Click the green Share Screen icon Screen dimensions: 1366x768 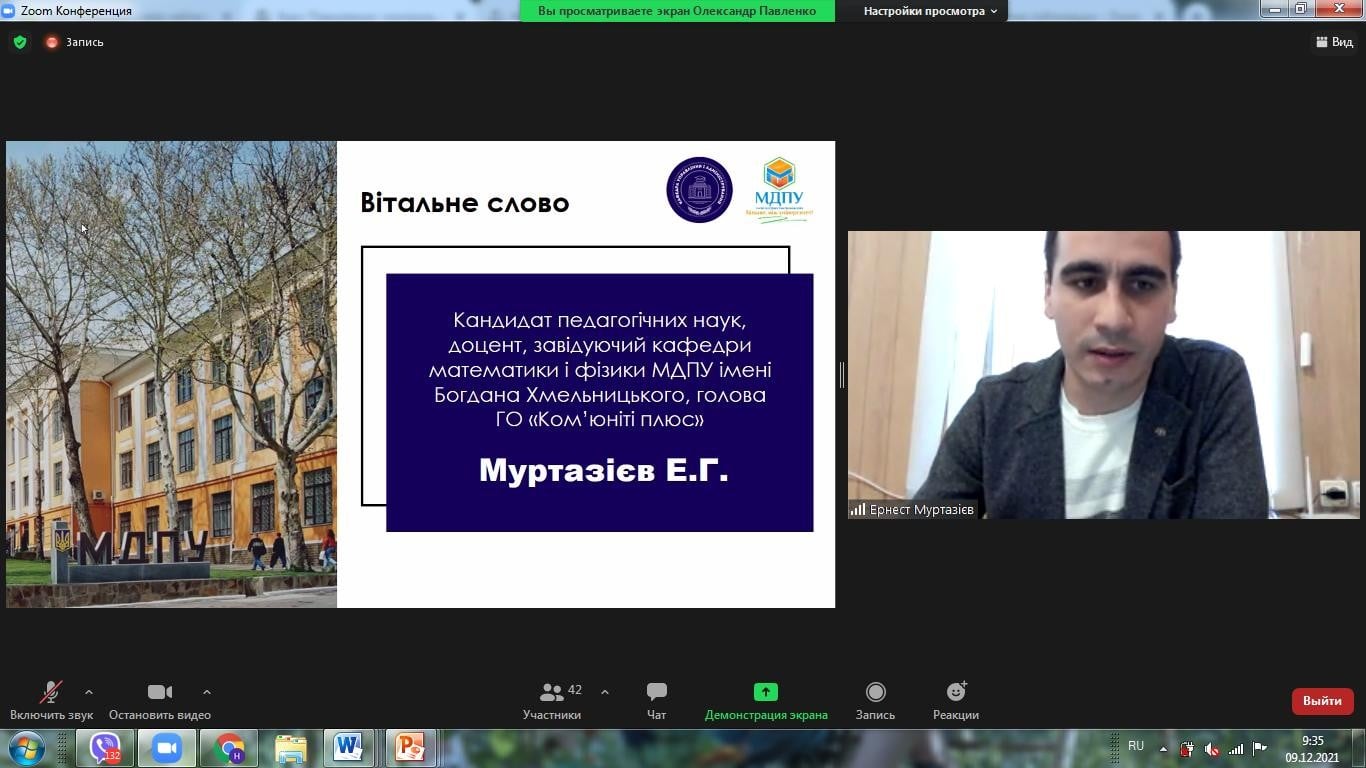pyautogui.click(x=765, y=692)
